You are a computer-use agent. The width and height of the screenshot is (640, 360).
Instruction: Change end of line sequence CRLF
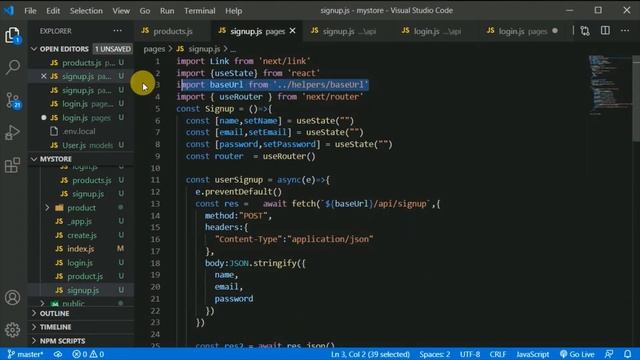tap(498, 354)
